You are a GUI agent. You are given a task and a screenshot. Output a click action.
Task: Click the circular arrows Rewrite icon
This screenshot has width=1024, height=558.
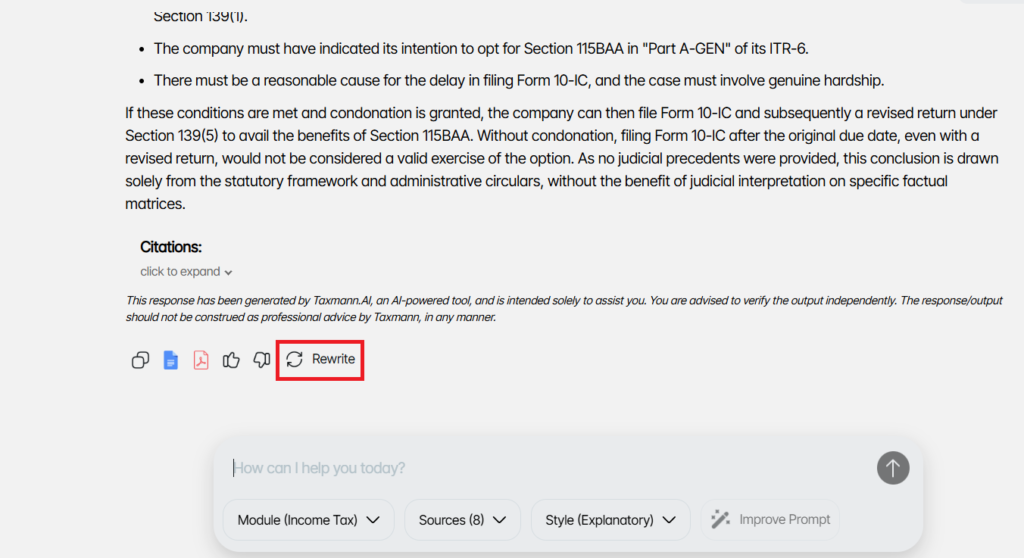point(294,359)
